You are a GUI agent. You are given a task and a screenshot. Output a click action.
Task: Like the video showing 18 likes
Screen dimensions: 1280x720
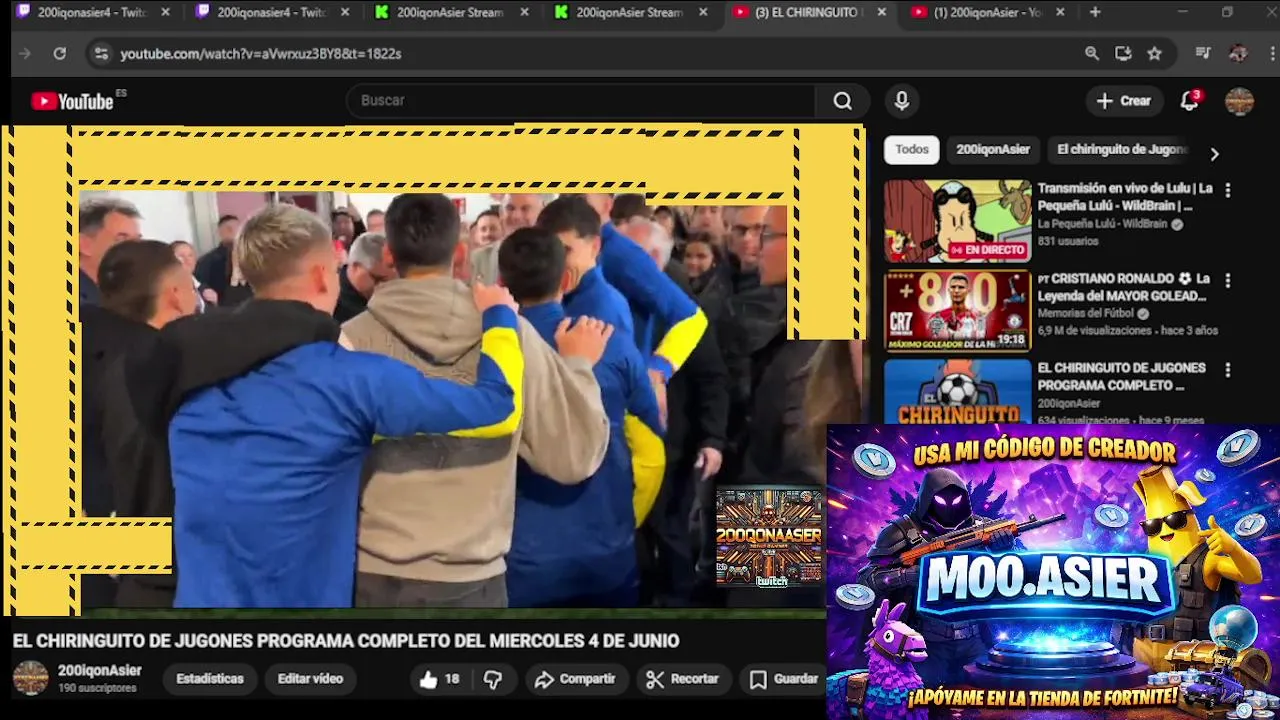[439, 679]
